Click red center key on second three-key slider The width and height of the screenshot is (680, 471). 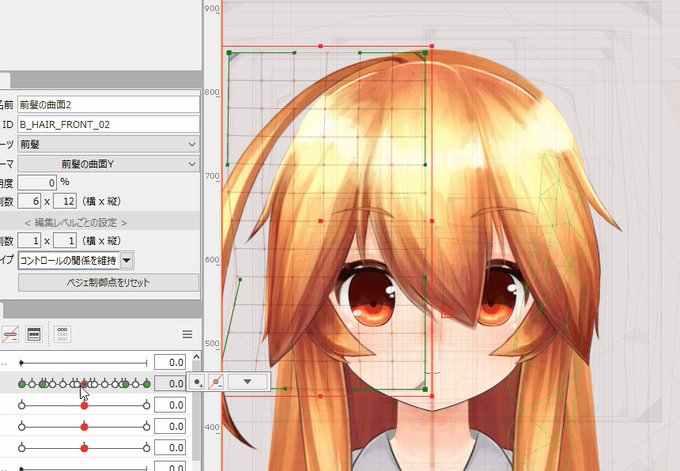tap(84, 427)
